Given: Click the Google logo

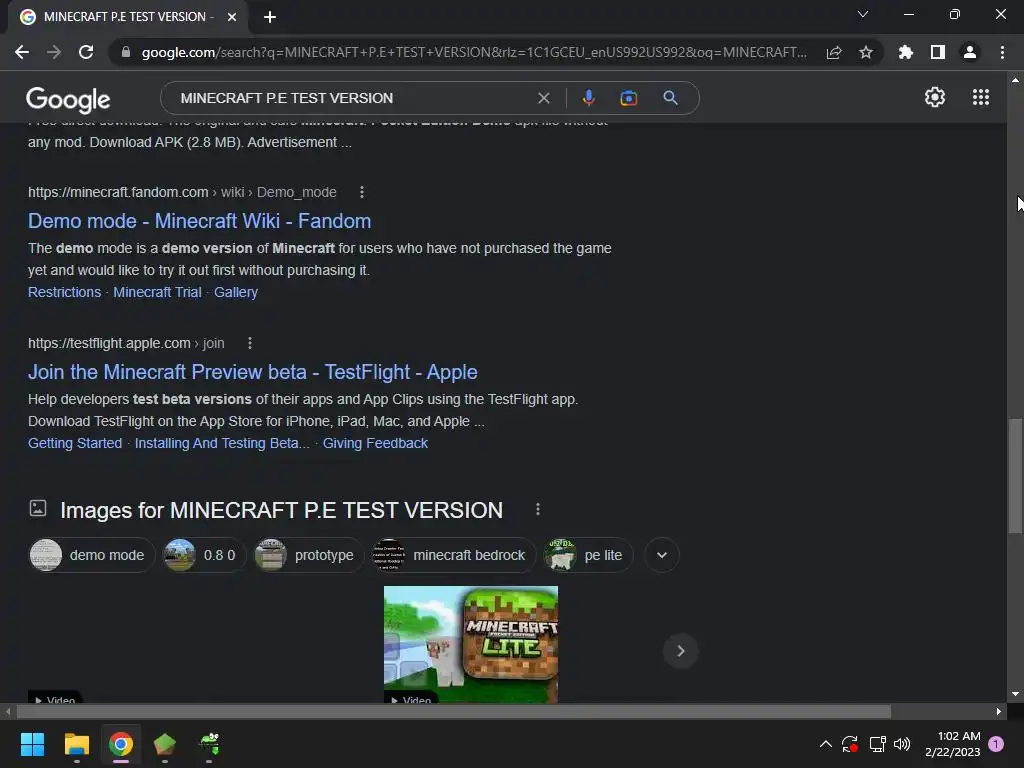Looking at the screenshot, I should click(x=68, y=99).
